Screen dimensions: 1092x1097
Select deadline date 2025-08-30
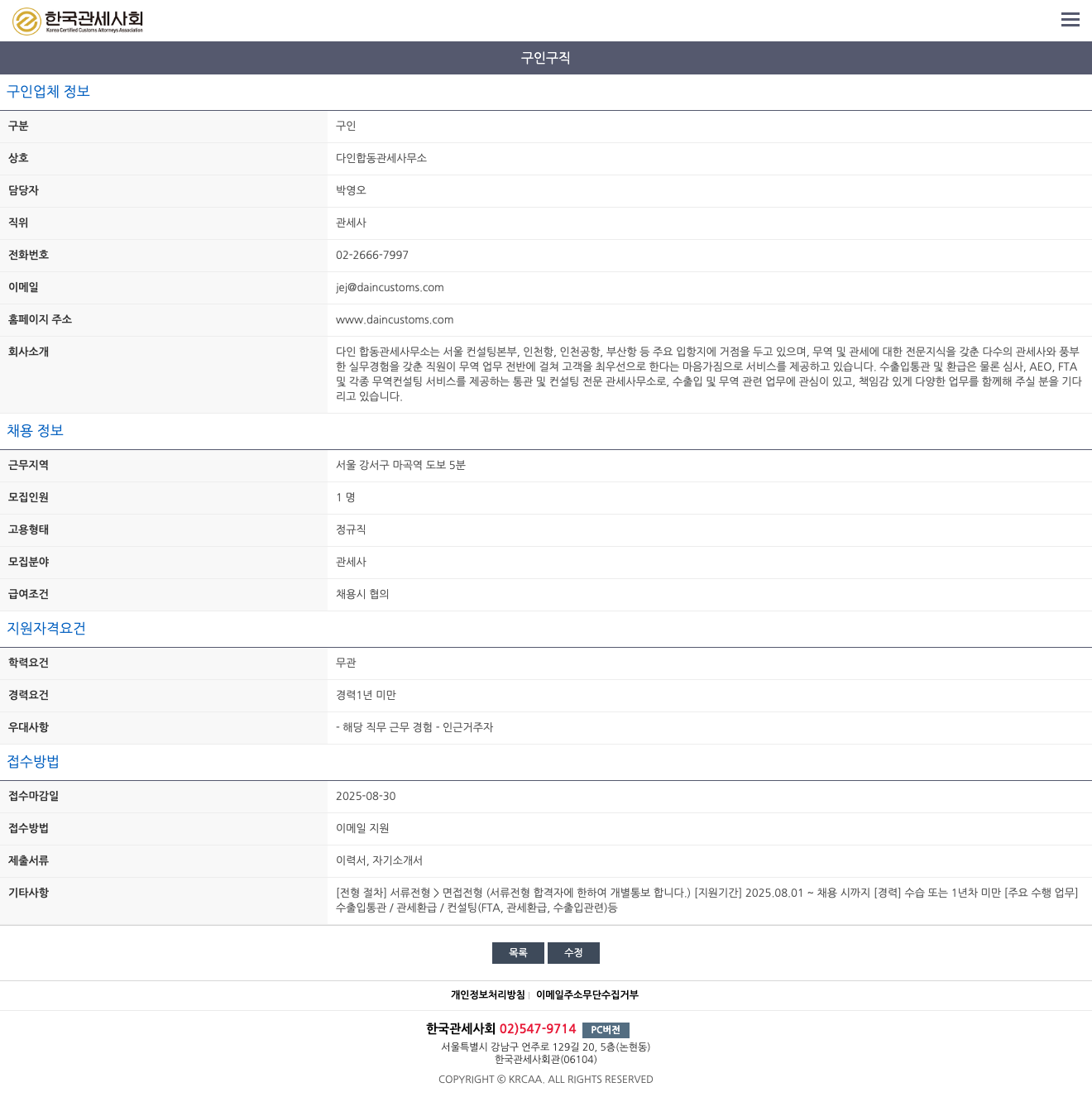pyautogui.click(x=366, y=797)
